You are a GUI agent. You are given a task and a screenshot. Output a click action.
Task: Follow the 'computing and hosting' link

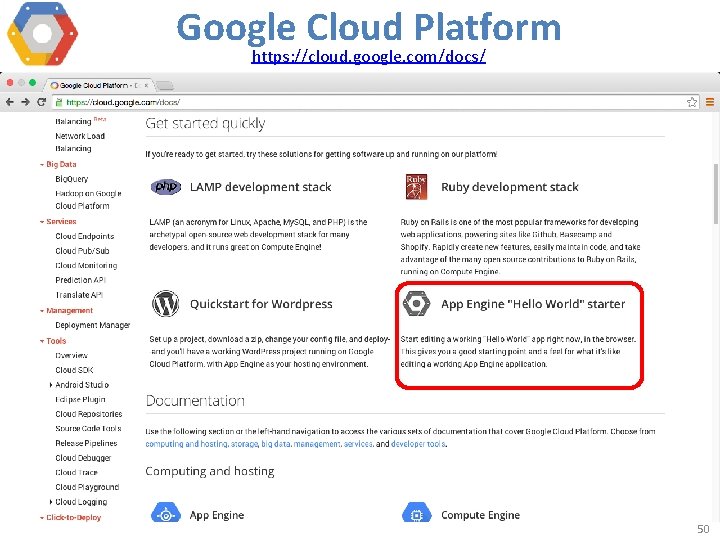click(186, 444)
